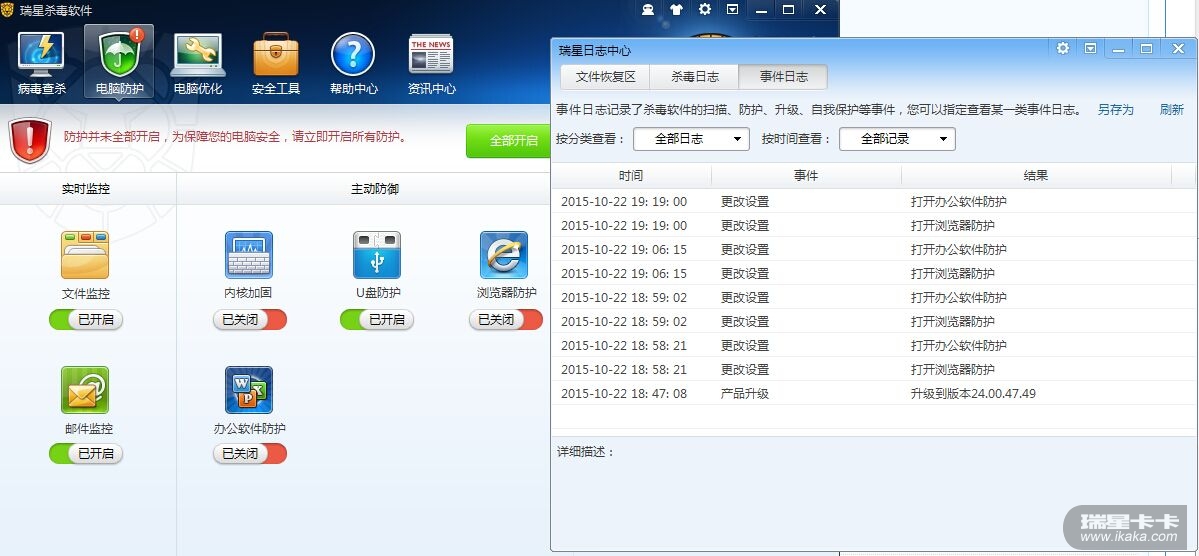Sort the log by 时间 column
1199x556 pixels.
[632, 175]
